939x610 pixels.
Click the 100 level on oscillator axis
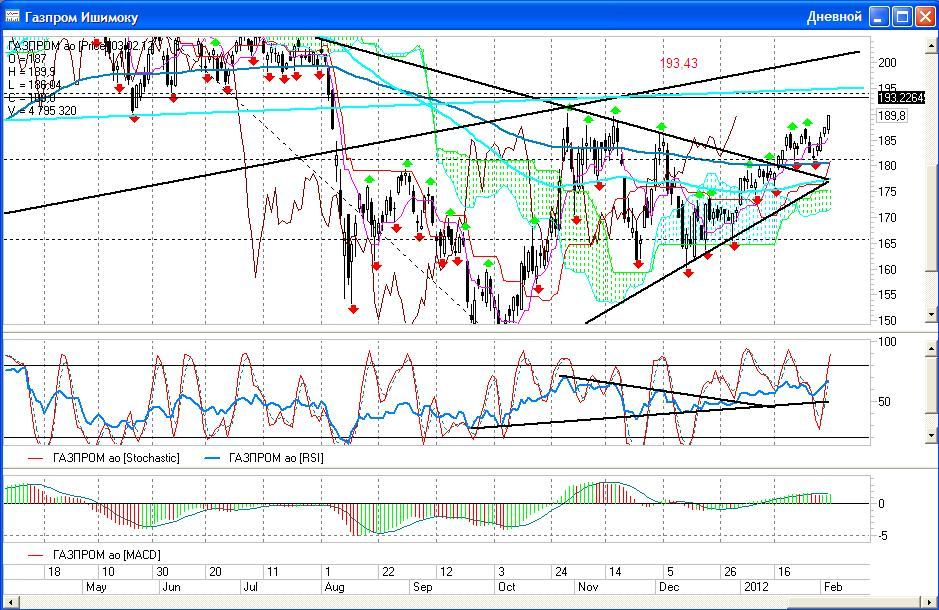pyautogui.click(x=887, y=342)
